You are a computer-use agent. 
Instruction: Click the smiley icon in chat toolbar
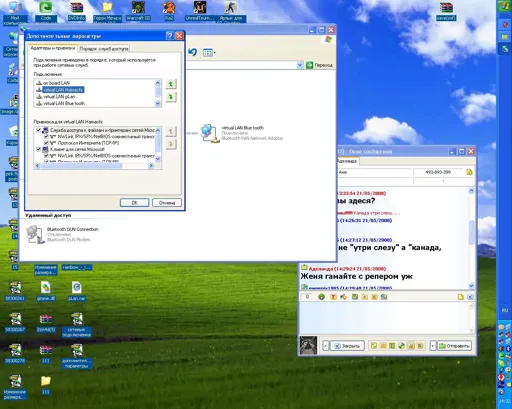tap(321, 297)
